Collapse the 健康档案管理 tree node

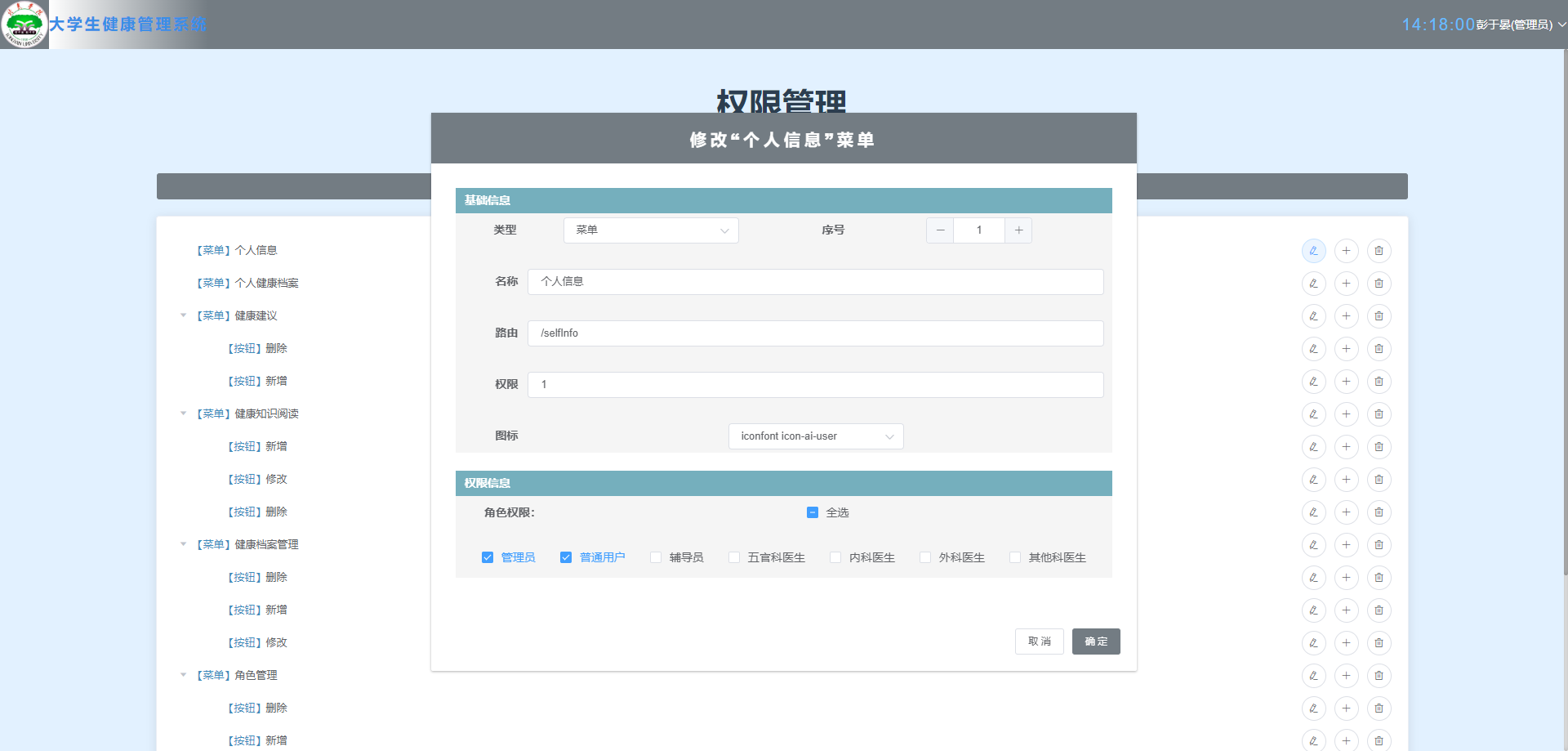tap(183, 544)
